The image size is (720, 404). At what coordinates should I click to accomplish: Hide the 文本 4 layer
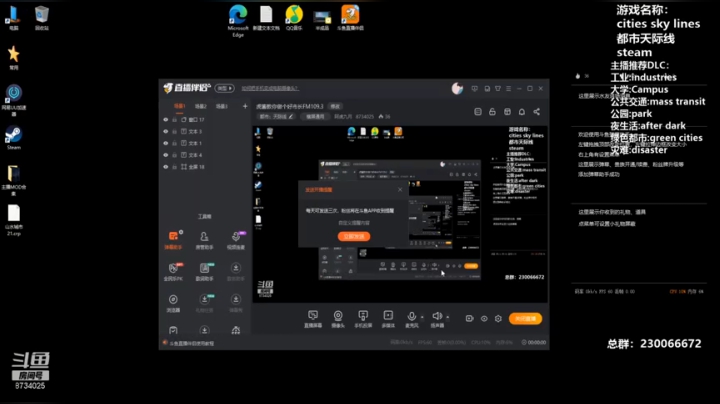click(x=166, y=155)
